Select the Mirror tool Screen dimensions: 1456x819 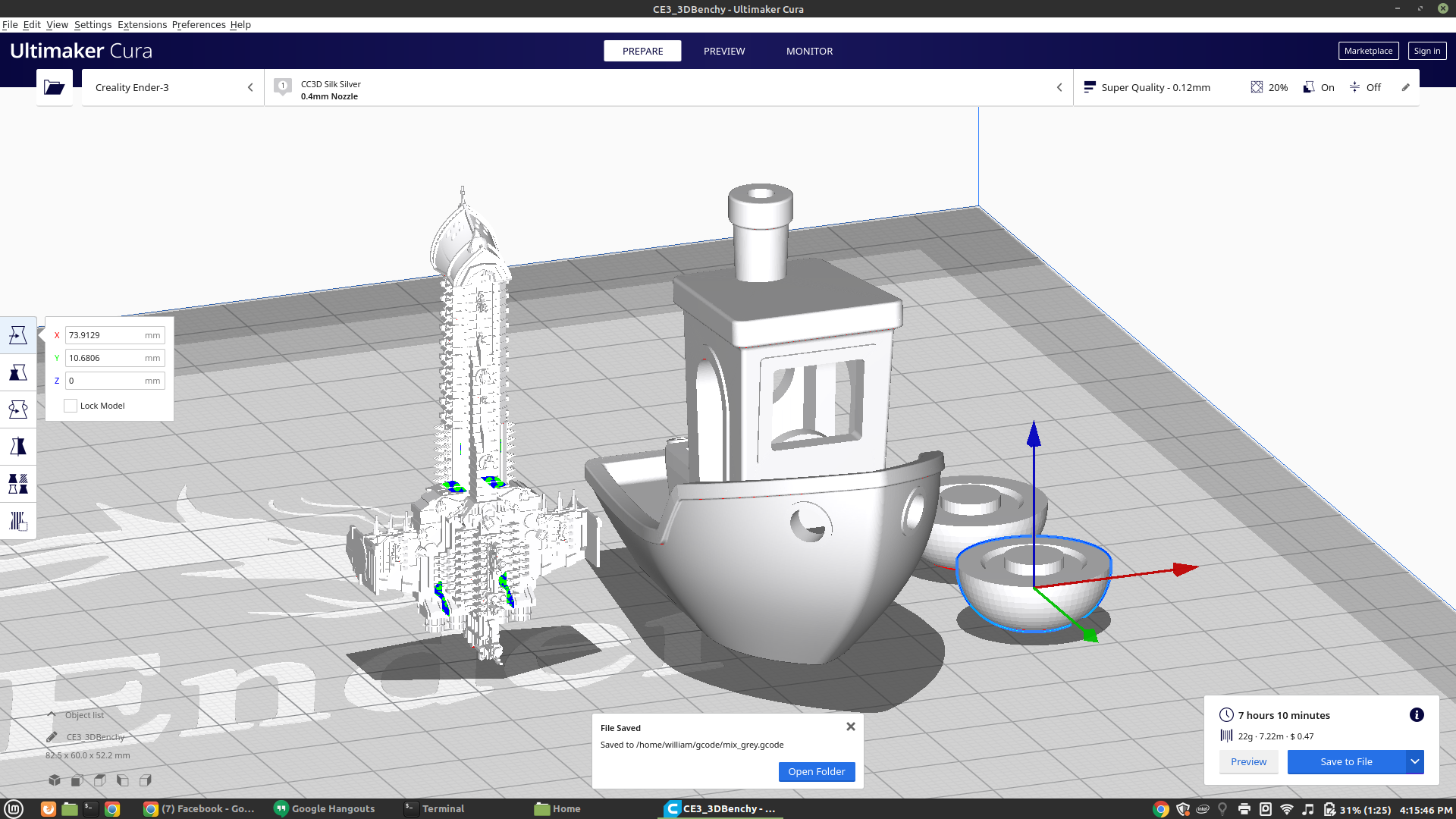18,447
